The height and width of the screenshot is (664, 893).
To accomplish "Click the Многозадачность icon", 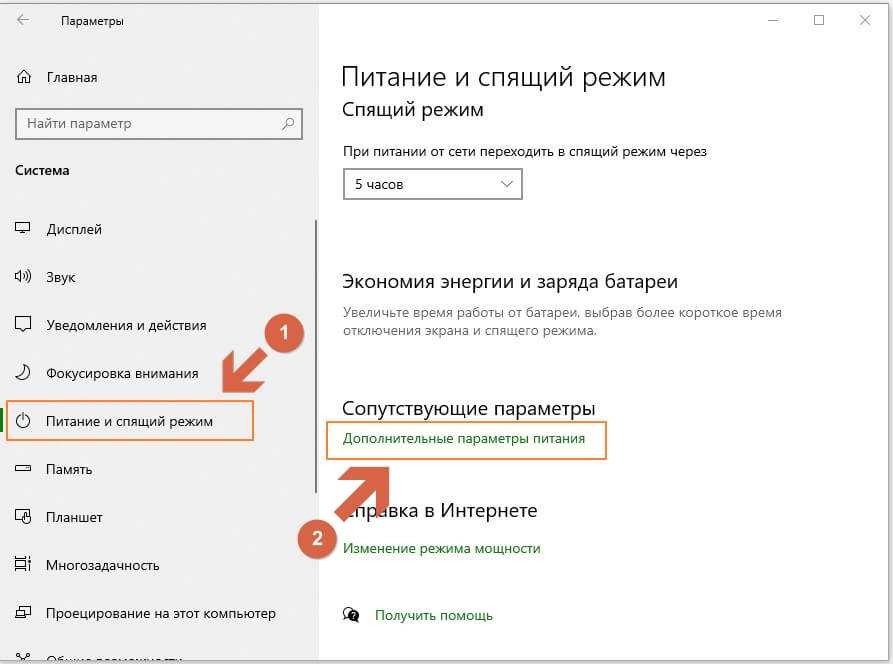I will 23,564.
